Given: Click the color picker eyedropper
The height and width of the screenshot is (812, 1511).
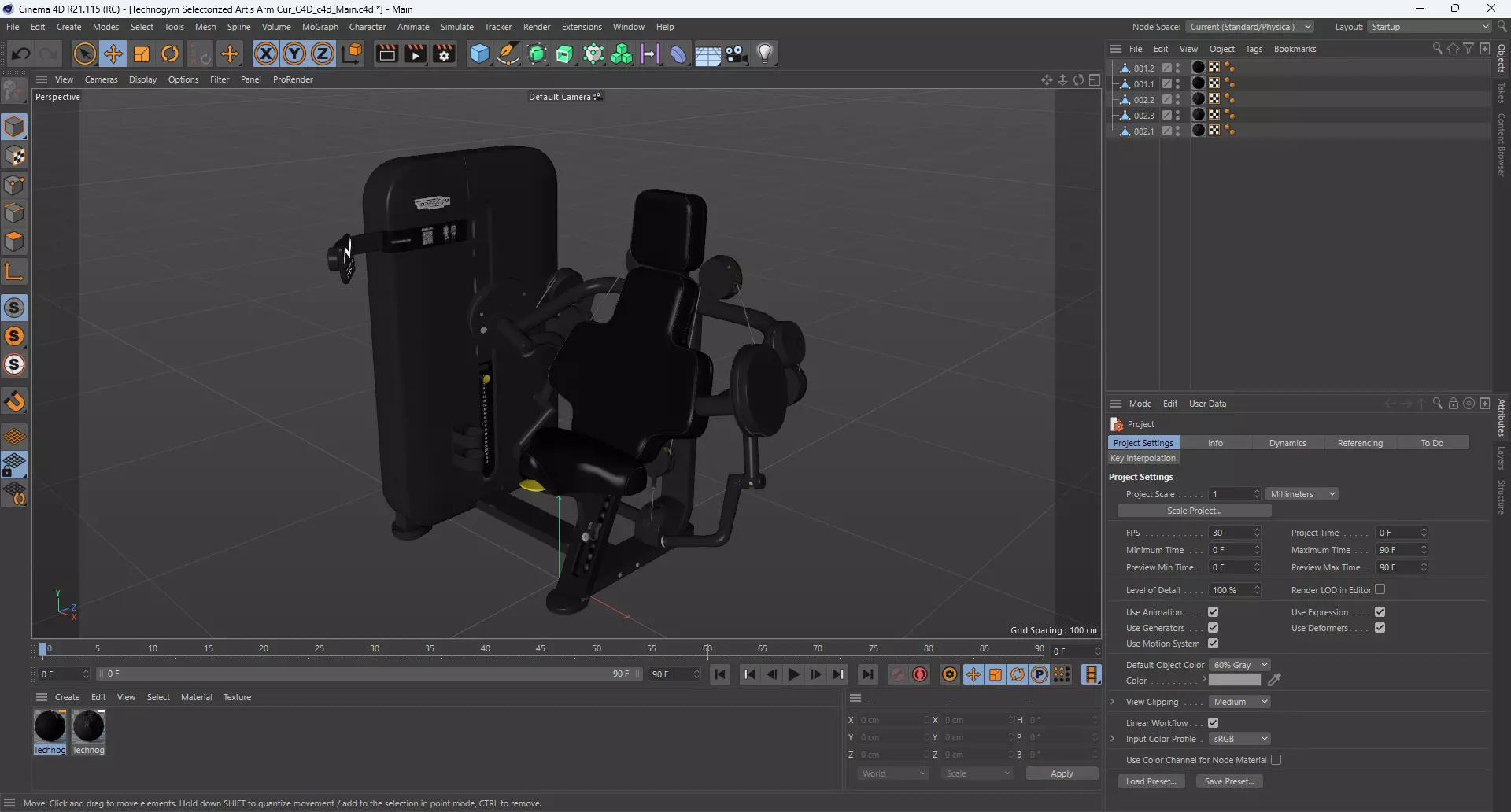Looking at the screenshot, I should click(1275, 680).
